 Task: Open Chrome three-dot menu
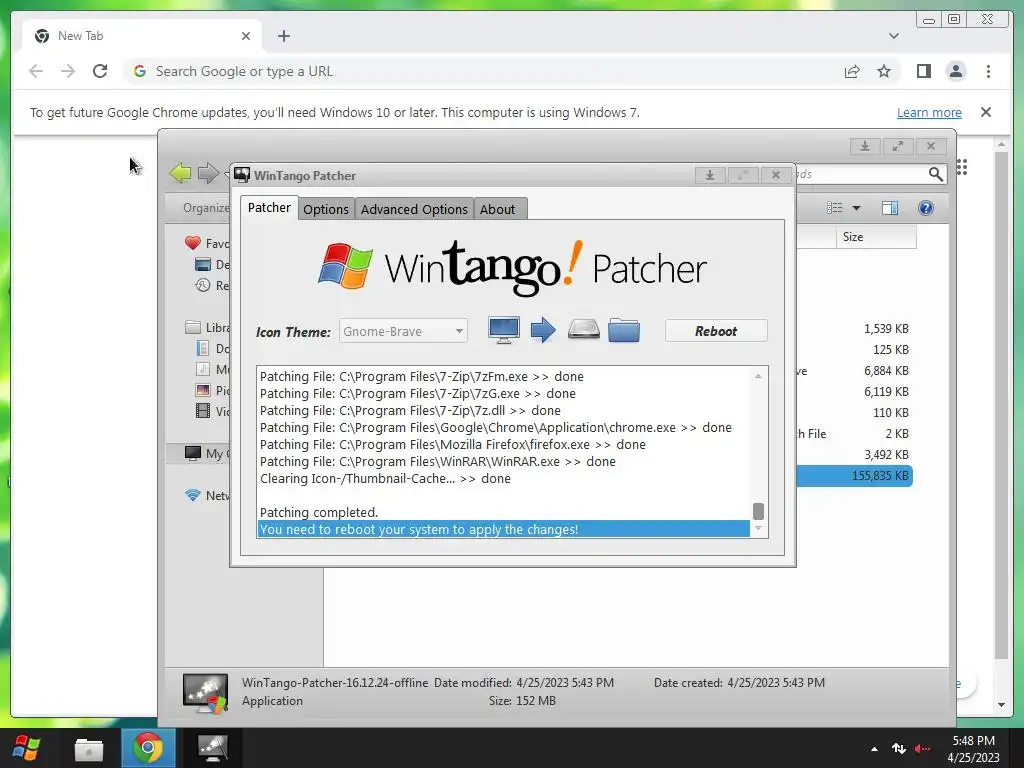click(x=988, y=71)
